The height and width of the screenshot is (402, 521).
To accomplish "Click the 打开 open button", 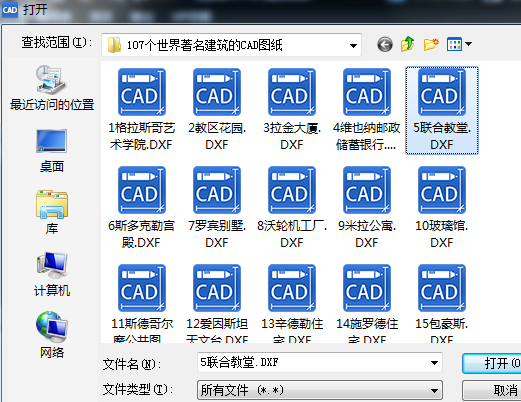I will click(492, 363).
